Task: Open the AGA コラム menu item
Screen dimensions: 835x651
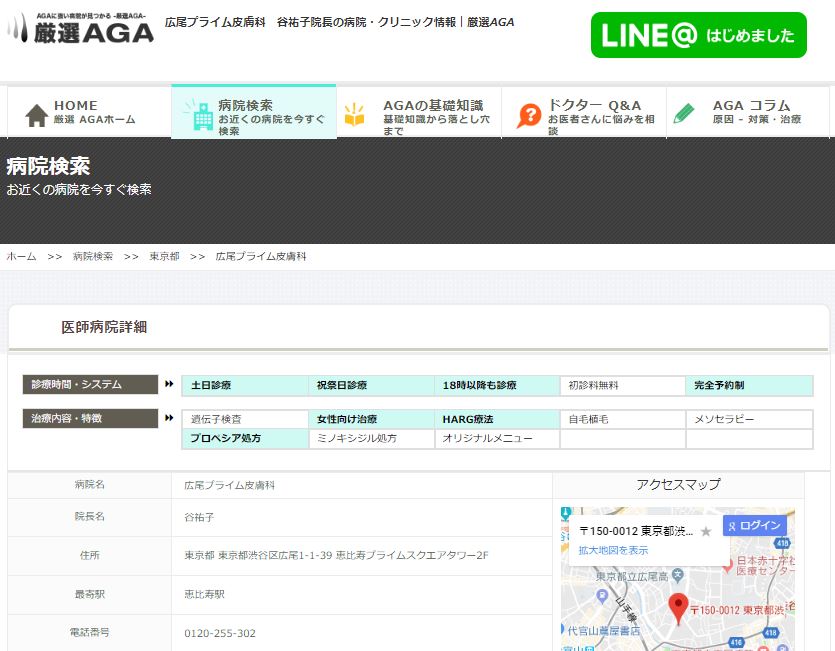Action: coord(748,112)
